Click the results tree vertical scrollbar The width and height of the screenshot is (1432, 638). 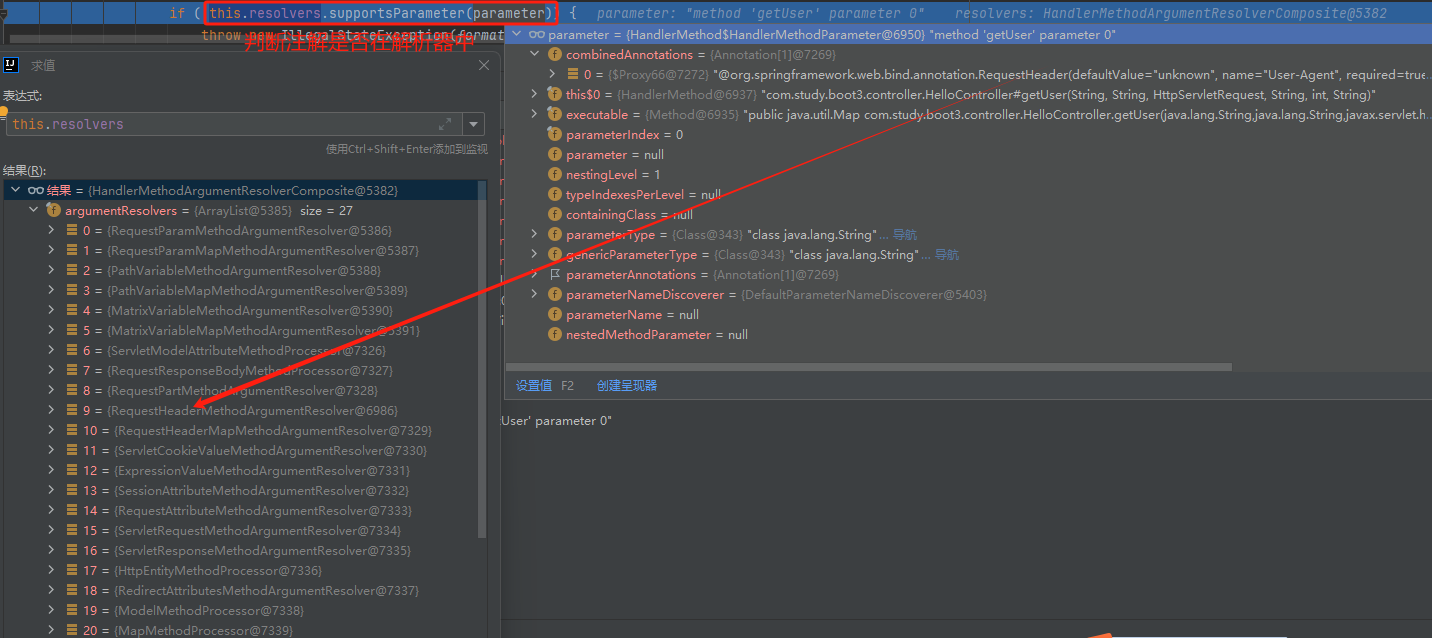click(x=482, y=360)
